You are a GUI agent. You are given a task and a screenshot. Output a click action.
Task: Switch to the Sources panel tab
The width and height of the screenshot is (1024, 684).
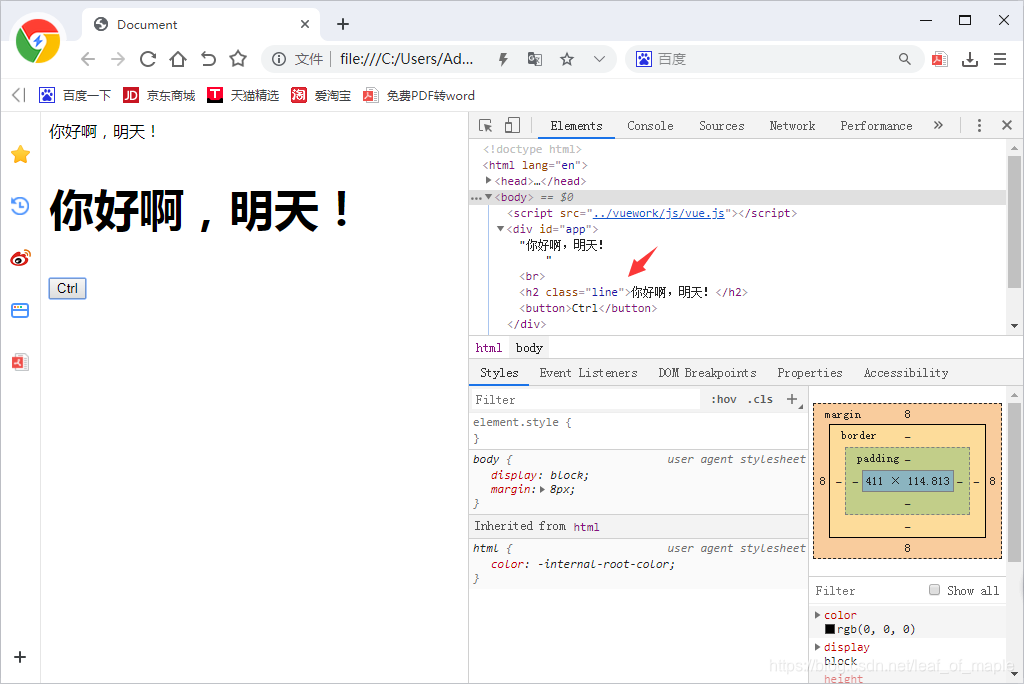(x=722, y=126)
